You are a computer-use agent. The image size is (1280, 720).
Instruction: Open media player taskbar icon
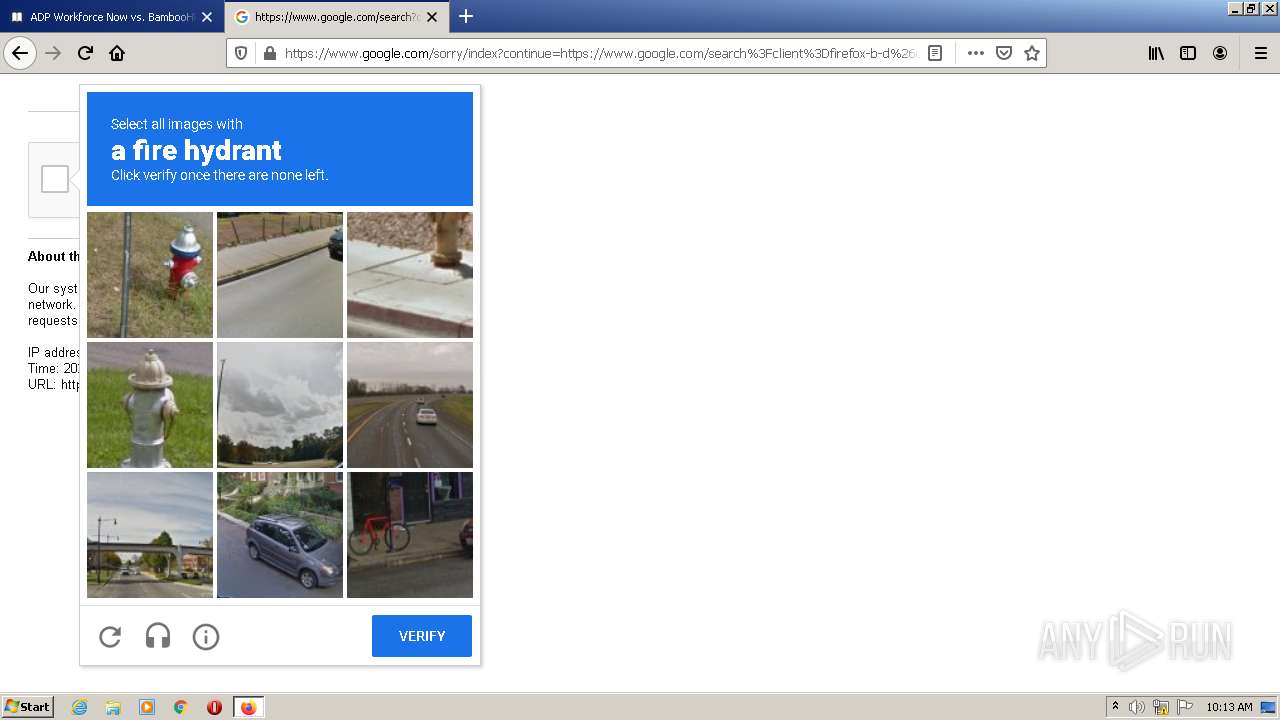point(147,707)
